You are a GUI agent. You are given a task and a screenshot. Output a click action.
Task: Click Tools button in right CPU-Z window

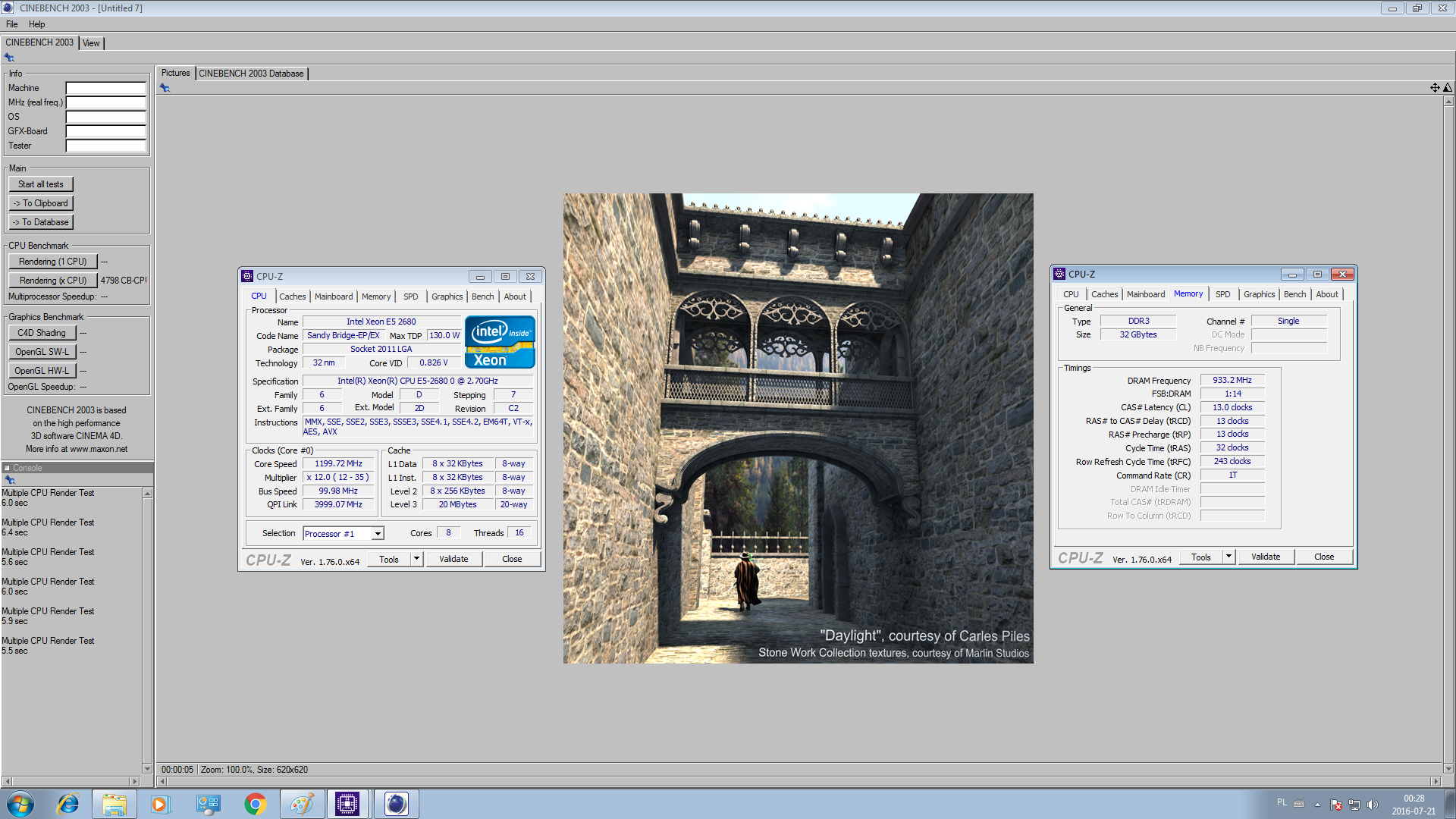(x=1201, y=557)
